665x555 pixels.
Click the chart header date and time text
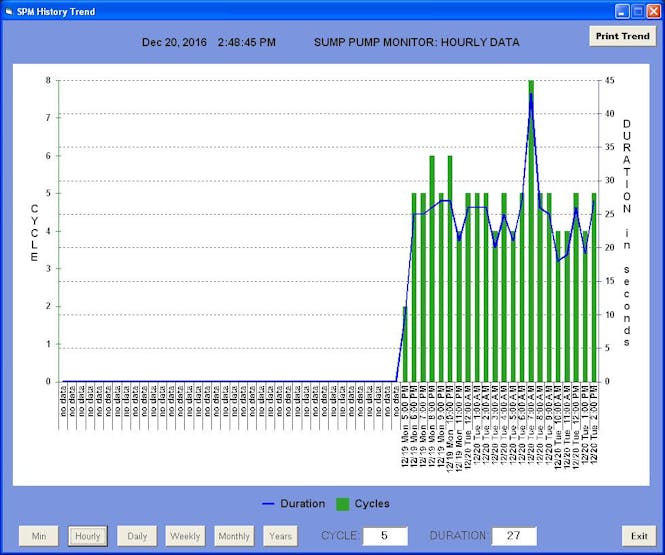(x=208, y=42)
